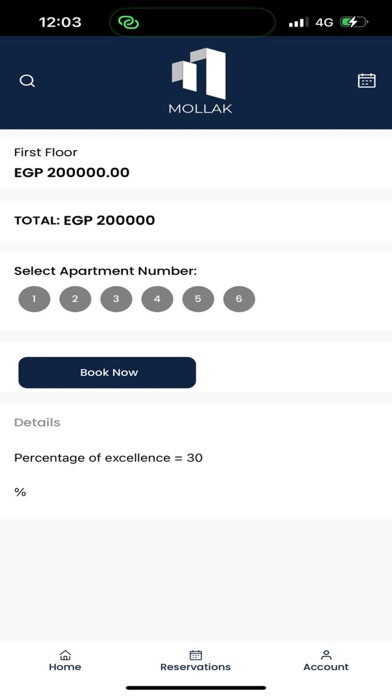Choose apartment number 5
Screen dimensions: 392x696
(198, 299)
